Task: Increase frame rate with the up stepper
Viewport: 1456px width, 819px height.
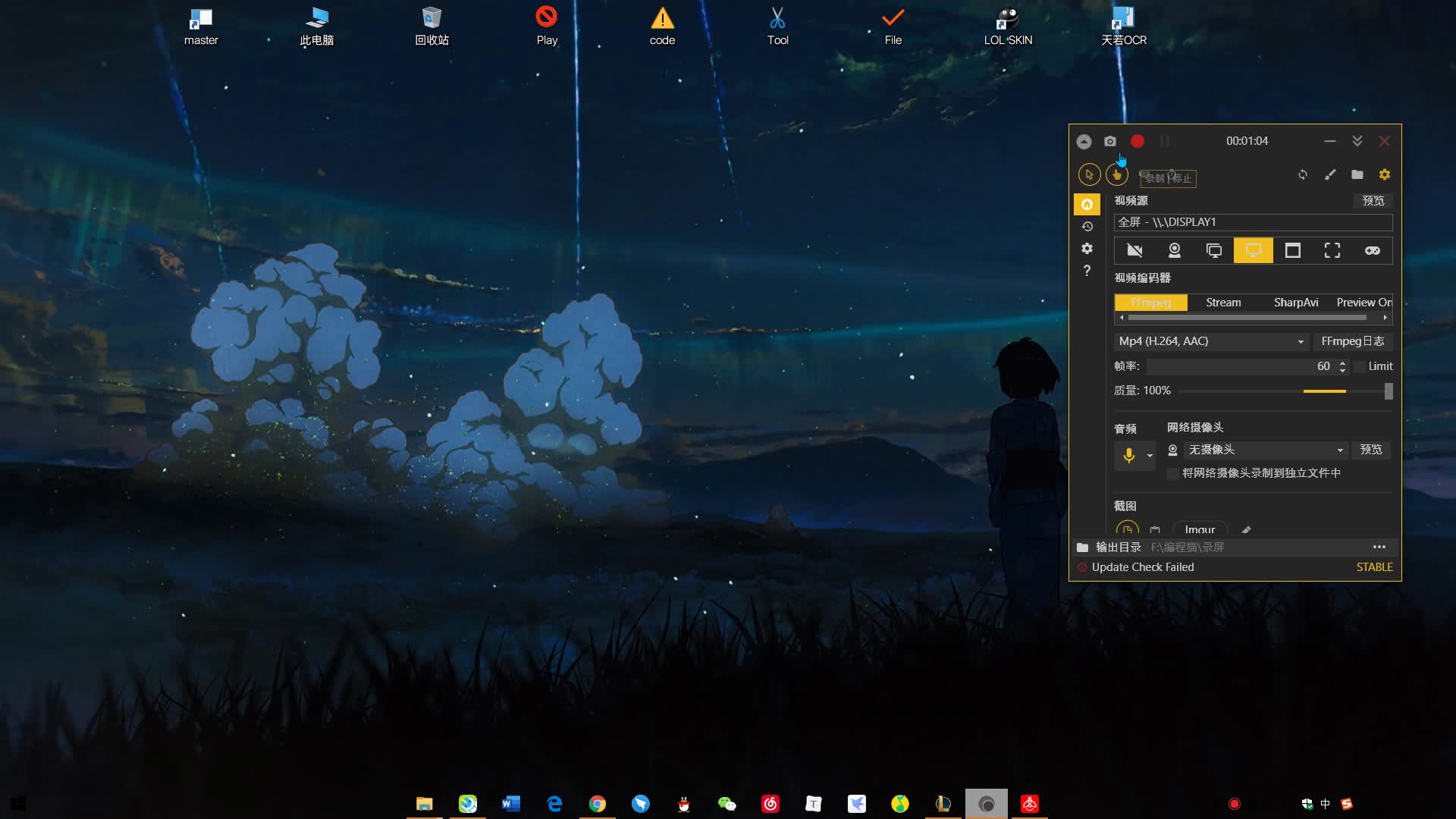Action: [1342, 362]
